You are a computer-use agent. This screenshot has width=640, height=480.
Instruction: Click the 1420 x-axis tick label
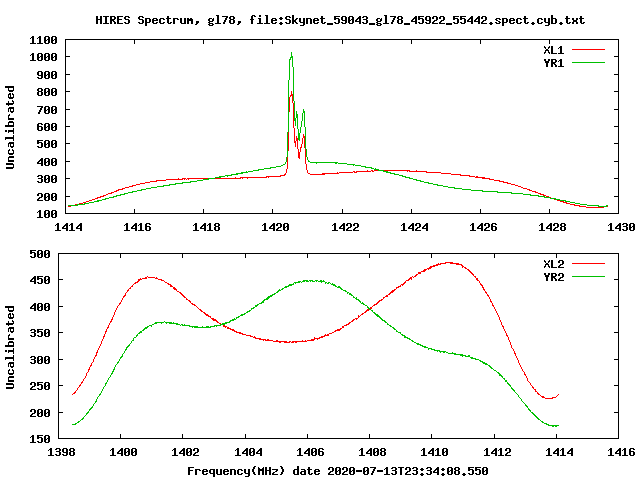[275, 227]
